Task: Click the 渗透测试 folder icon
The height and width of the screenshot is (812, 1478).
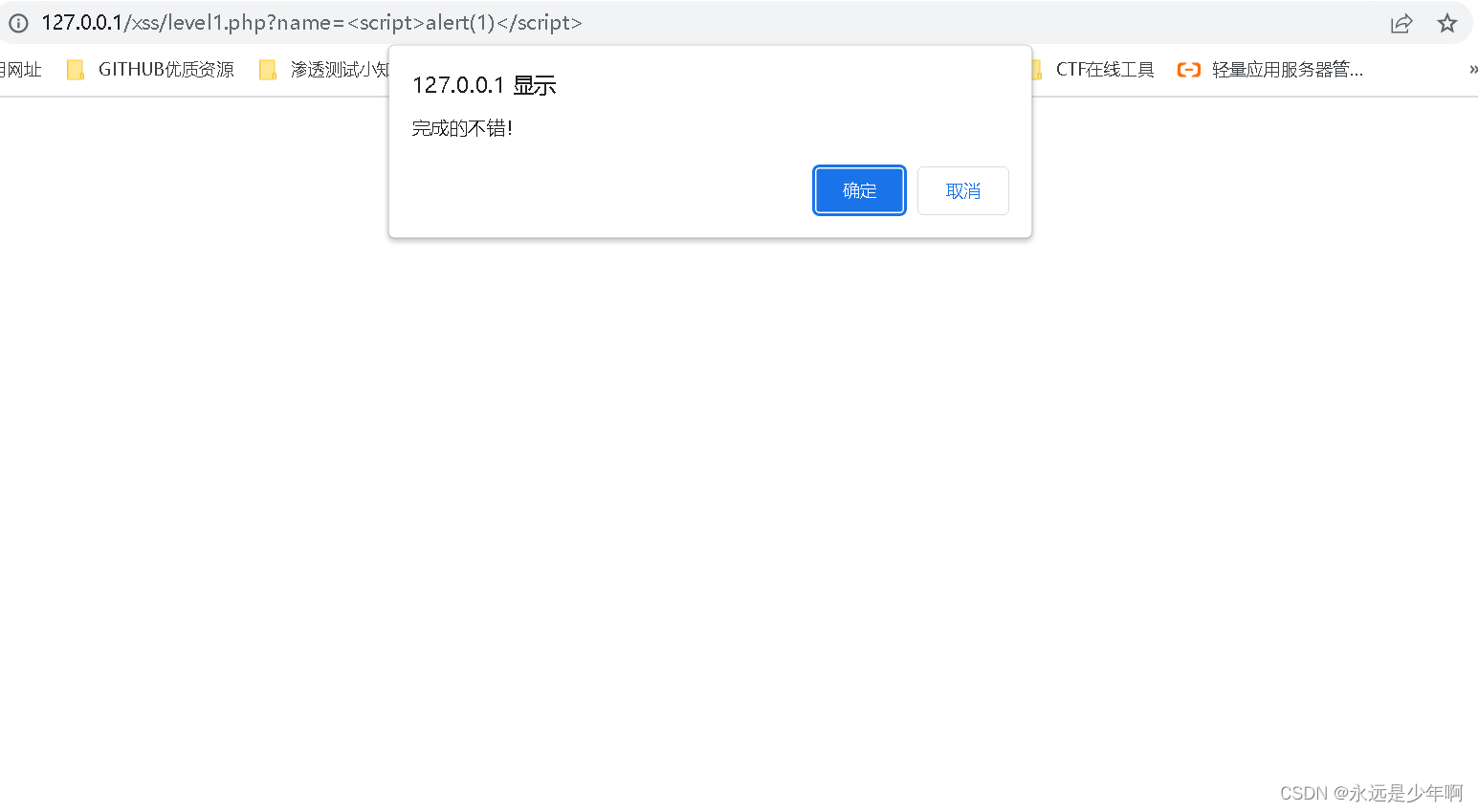Action: [x=268, y=70]
